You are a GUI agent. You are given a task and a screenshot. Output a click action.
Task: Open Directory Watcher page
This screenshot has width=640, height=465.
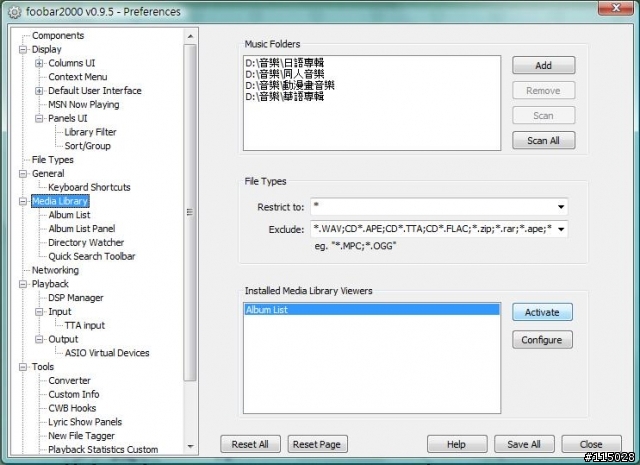tap(86, 243)
